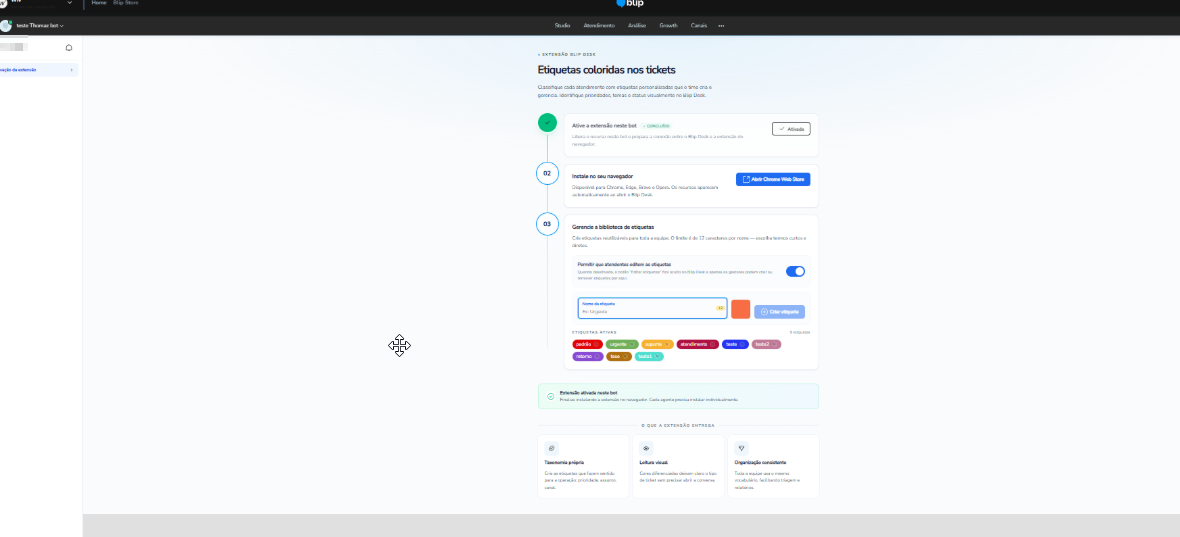Remove the 'pedrão' tag using its x icon
The image size is (1180, 537).
(x=597, y=344)
